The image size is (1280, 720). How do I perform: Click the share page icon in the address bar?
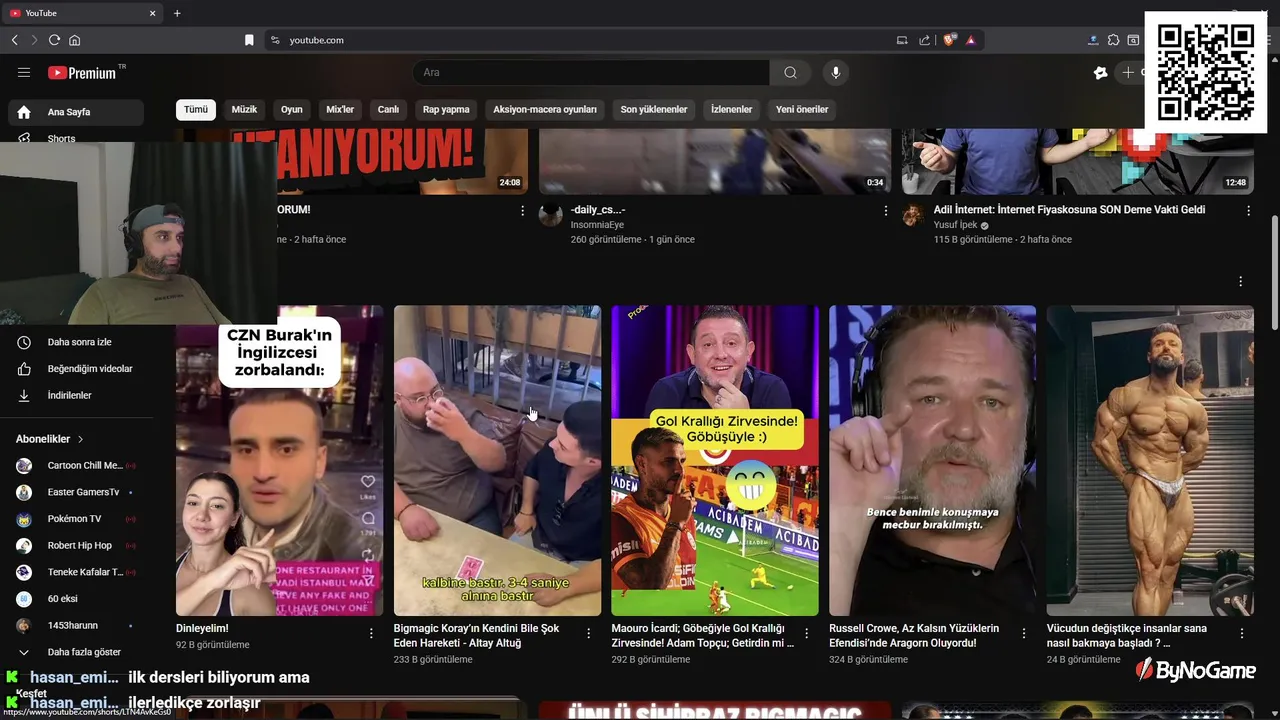[x=925, y=40]
